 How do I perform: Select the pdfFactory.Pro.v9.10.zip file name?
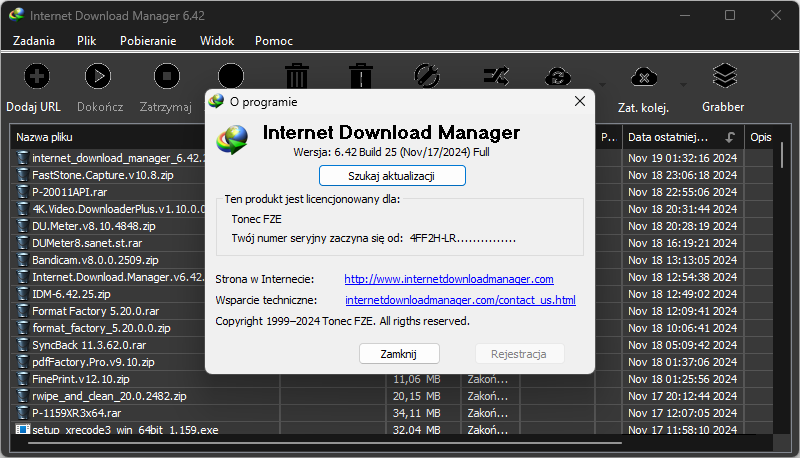pyautogui.click(x=93, y=362)
